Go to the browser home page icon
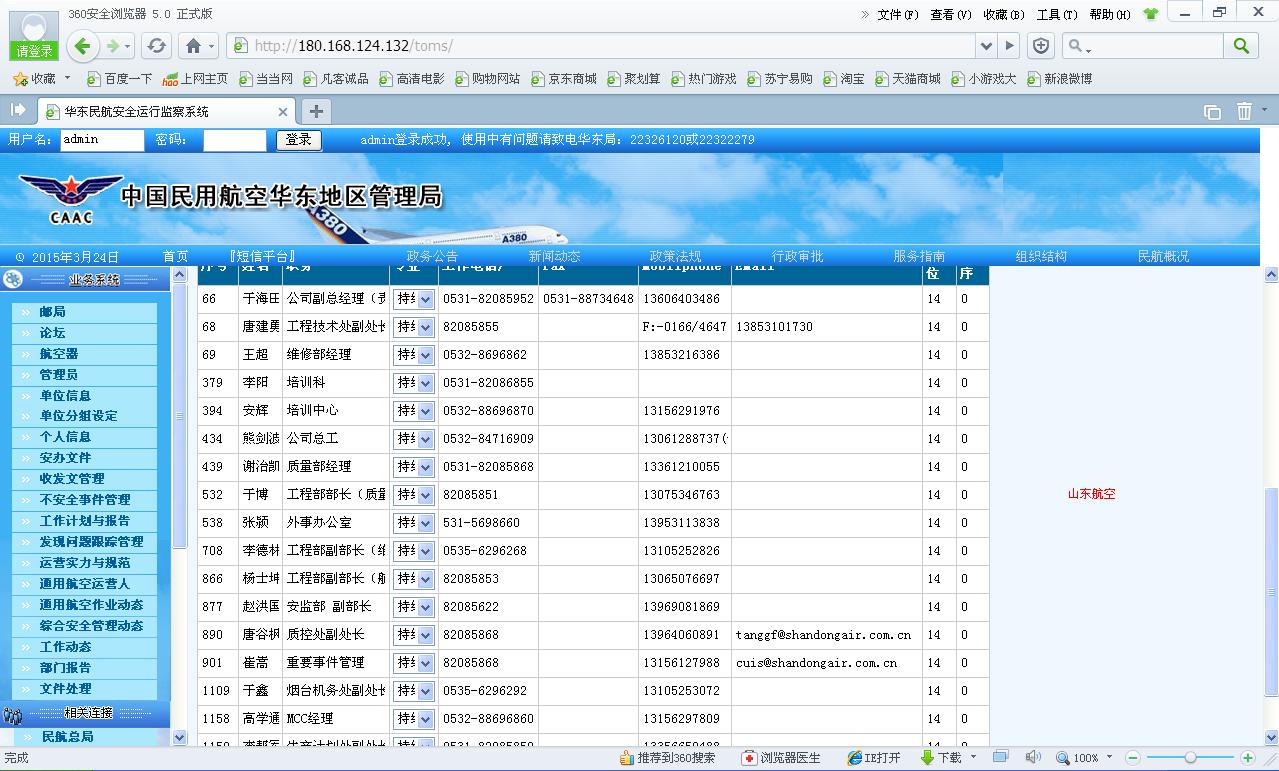This screenshot has height=771, width=1279. (x=193, y=46)
